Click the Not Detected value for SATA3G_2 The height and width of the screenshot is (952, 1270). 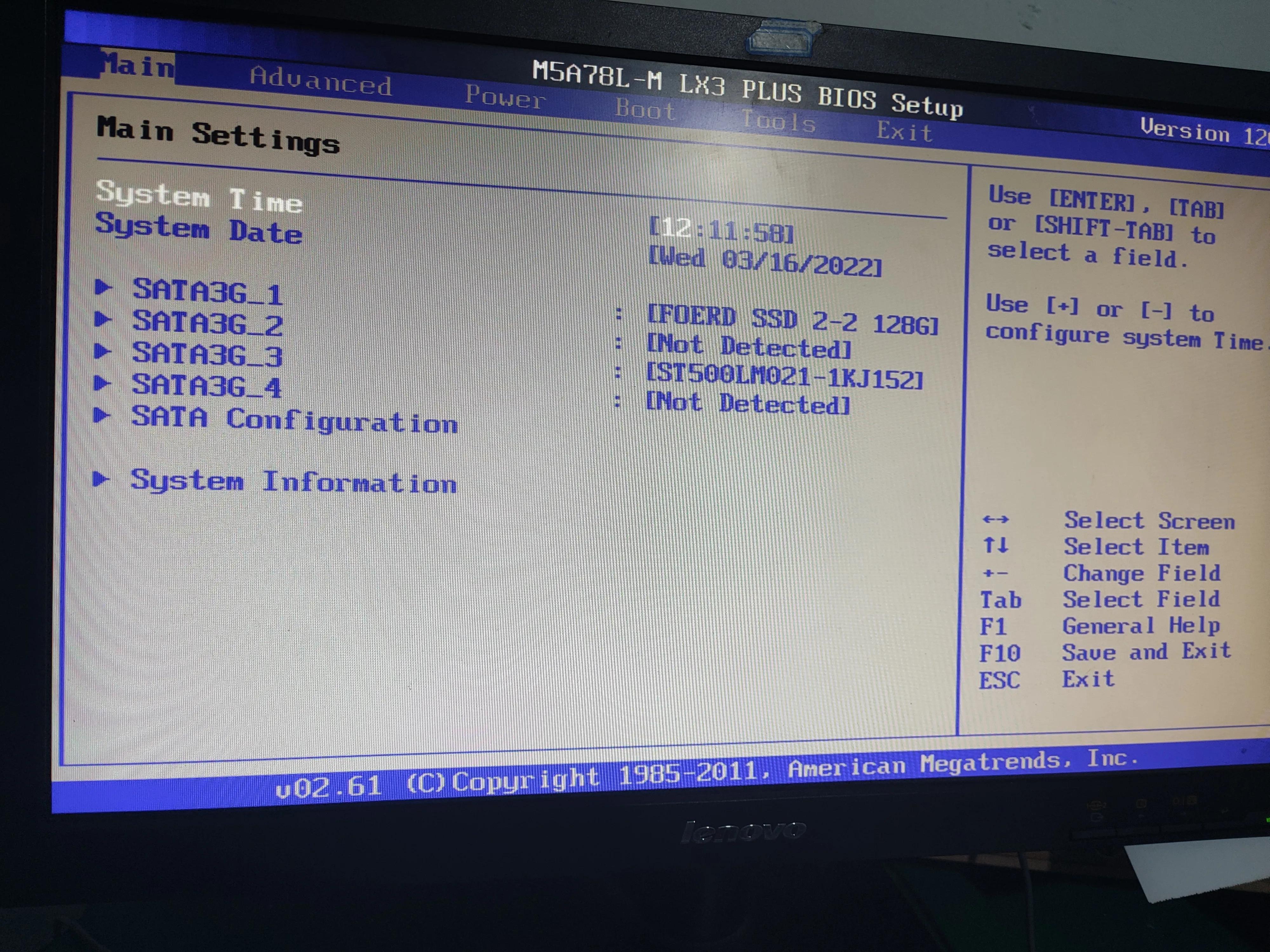tap(749, 347)
